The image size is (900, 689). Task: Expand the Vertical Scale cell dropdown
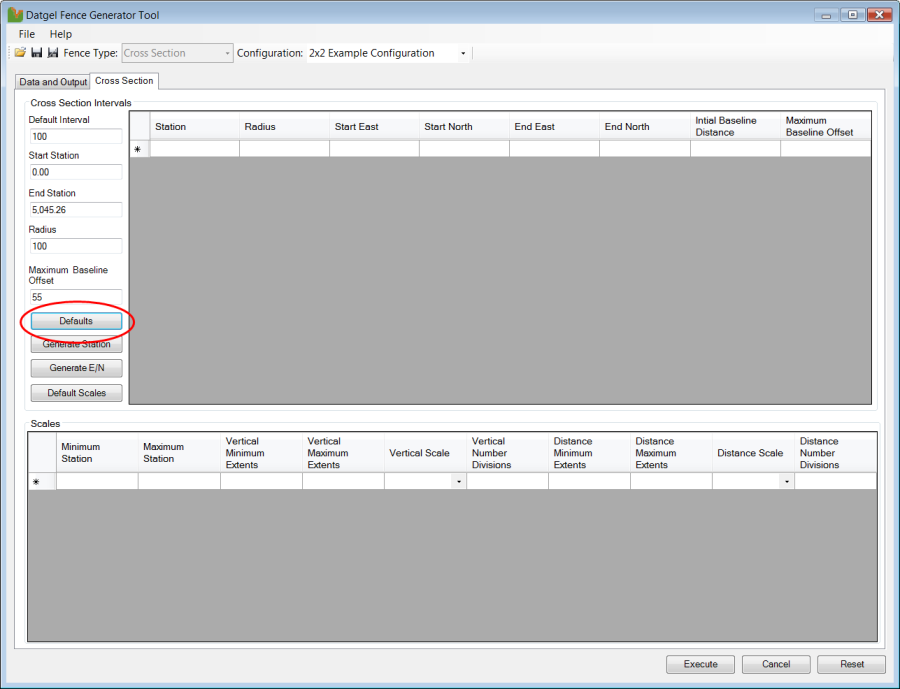click(x=459, y=482)
